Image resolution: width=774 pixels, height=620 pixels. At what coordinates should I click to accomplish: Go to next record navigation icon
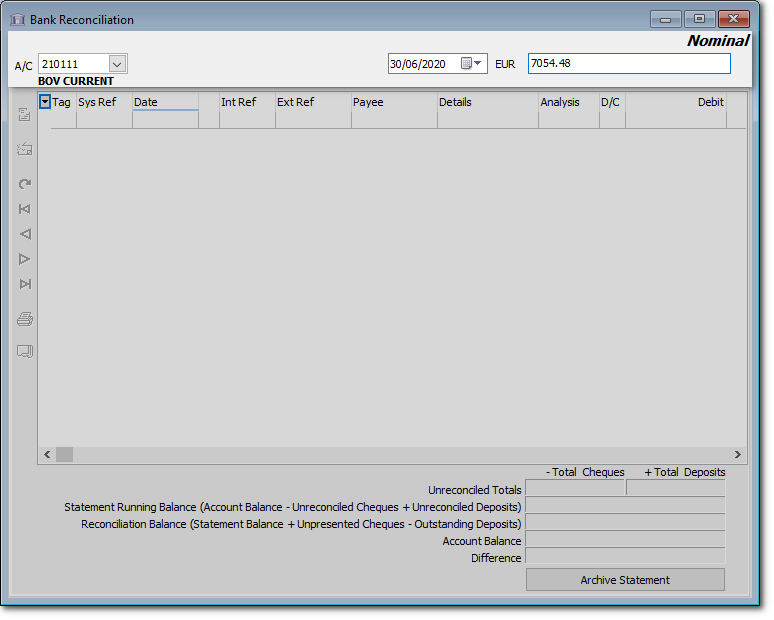point(24,259)
